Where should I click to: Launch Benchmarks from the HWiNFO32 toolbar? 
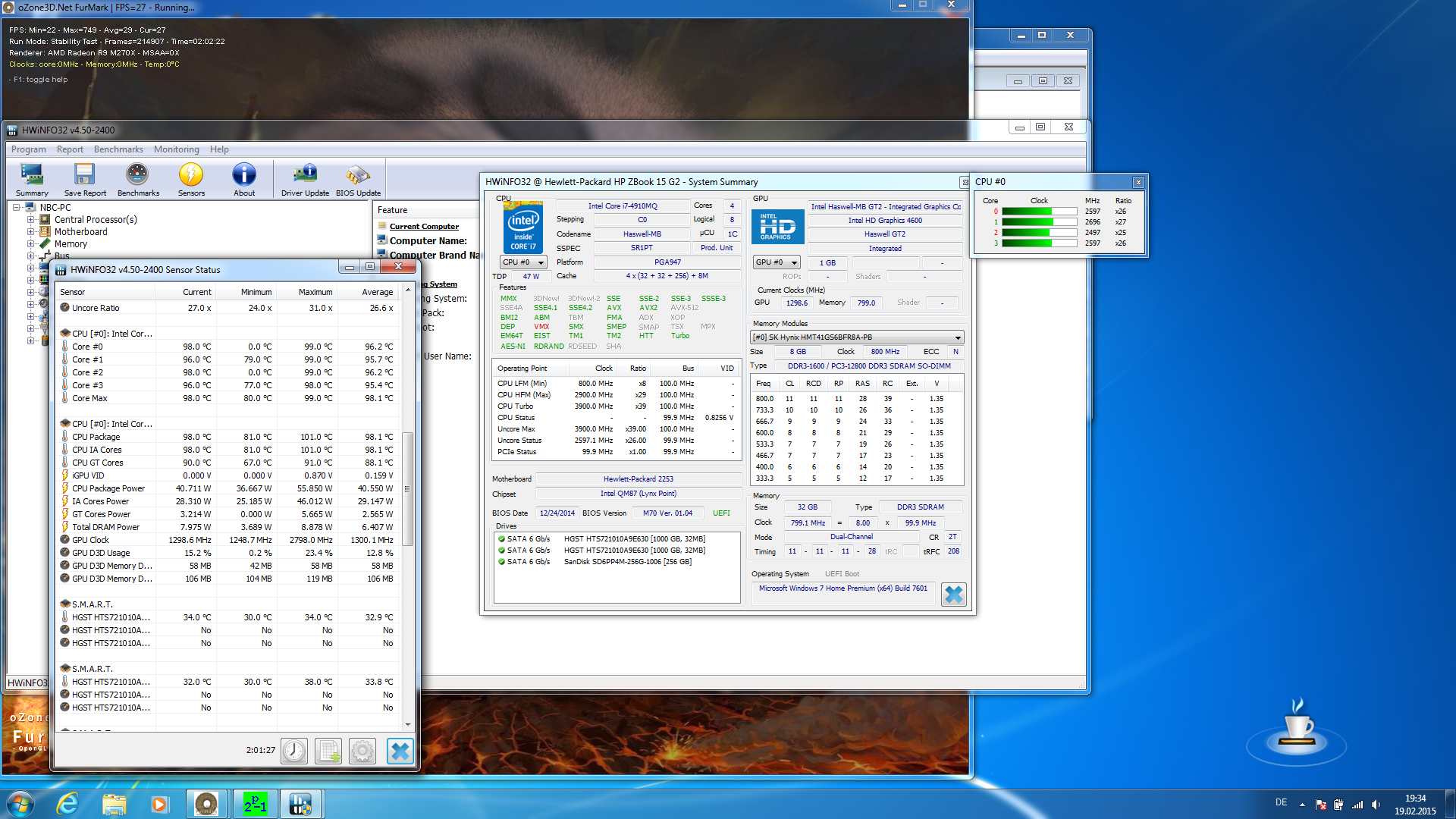[138, 180]
